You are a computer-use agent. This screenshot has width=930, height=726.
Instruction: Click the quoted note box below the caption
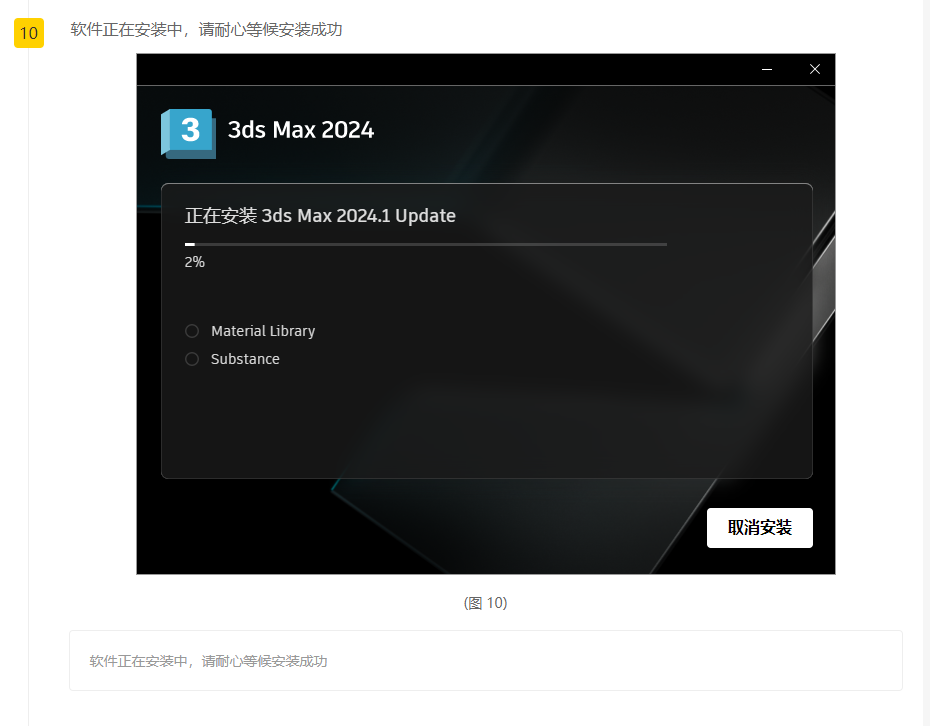(486, 660)
